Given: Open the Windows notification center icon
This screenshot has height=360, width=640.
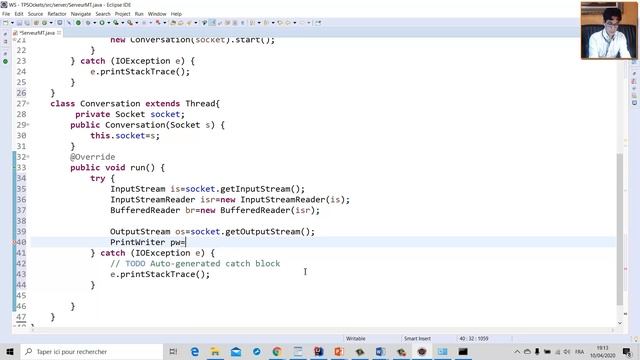Looking at the screenshot, I should [627, 351].
